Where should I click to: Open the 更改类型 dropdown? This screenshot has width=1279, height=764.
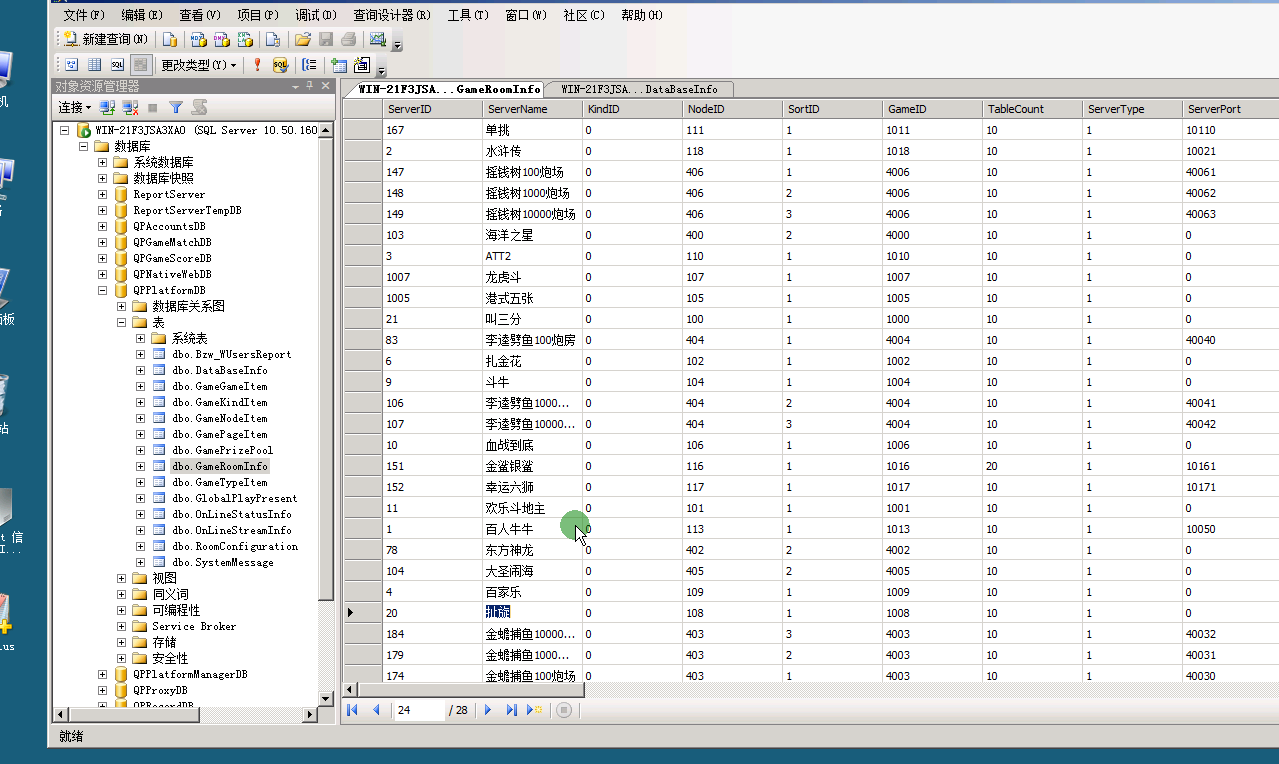pos(199,64)
